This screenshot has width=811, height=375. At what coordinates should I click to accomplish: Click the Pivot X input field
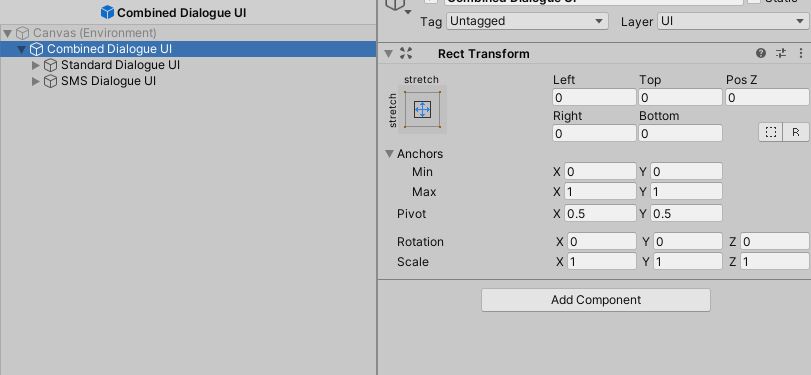tap(600, 214)
